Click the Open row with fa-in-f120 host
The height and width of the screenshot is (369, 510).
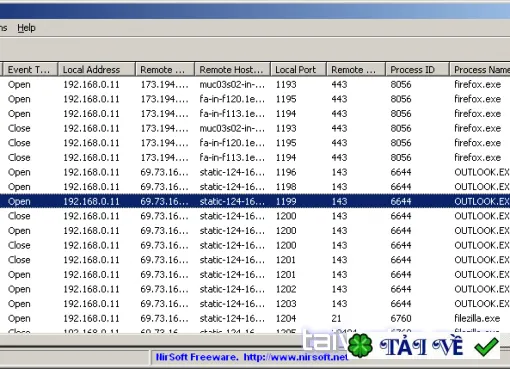click(255, 99)
